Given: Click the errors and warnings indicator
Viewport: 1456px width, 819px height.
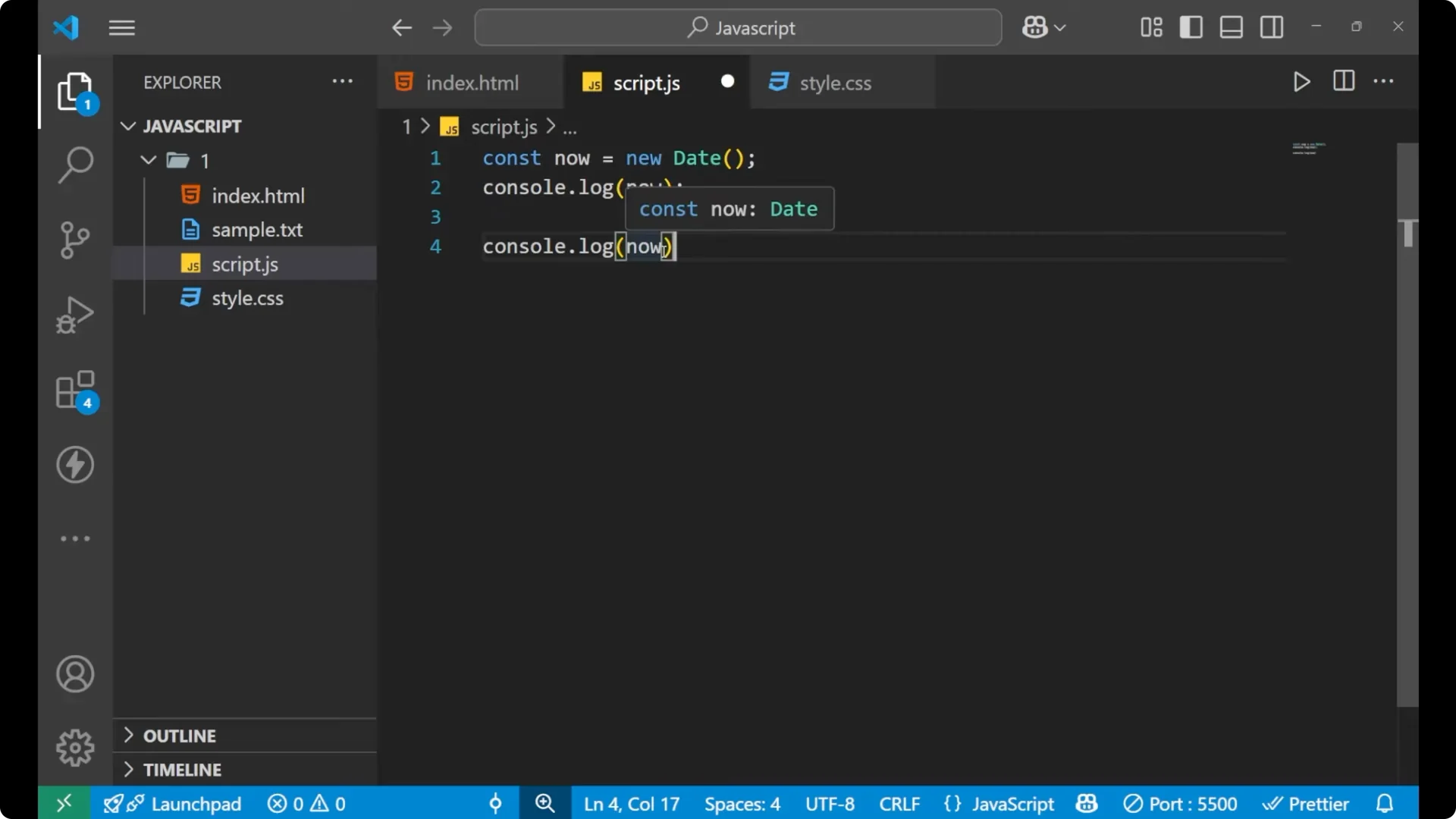Looking at the screenshot, I should point(306,803).
